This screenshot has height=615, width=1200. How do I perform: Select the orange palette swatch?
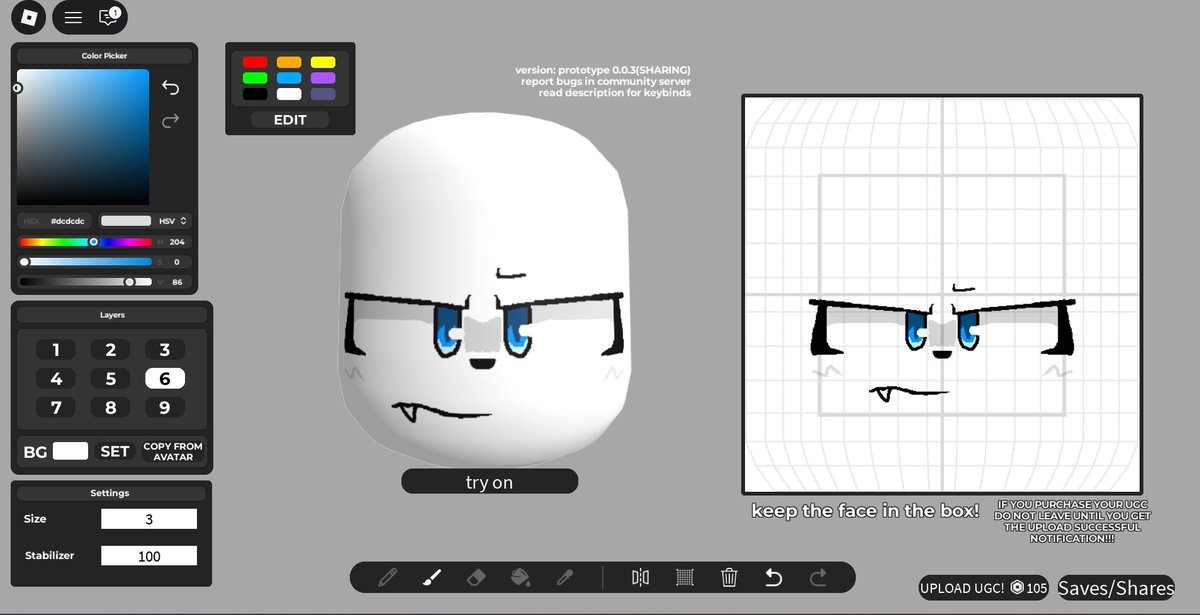point(289,62)
